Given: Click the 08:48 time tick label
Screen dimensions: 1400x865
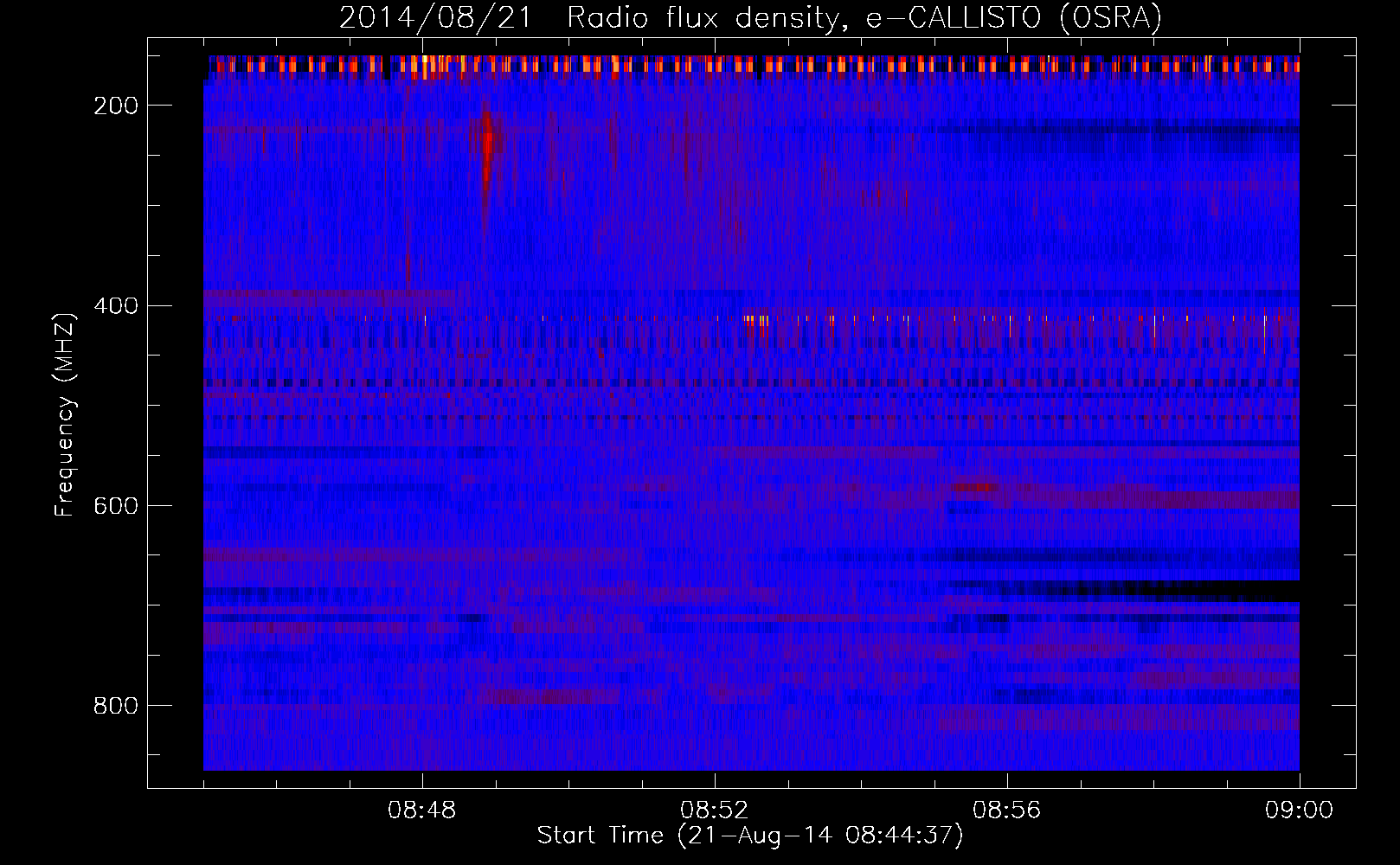Looking at the screenshot, I should 422,811.
